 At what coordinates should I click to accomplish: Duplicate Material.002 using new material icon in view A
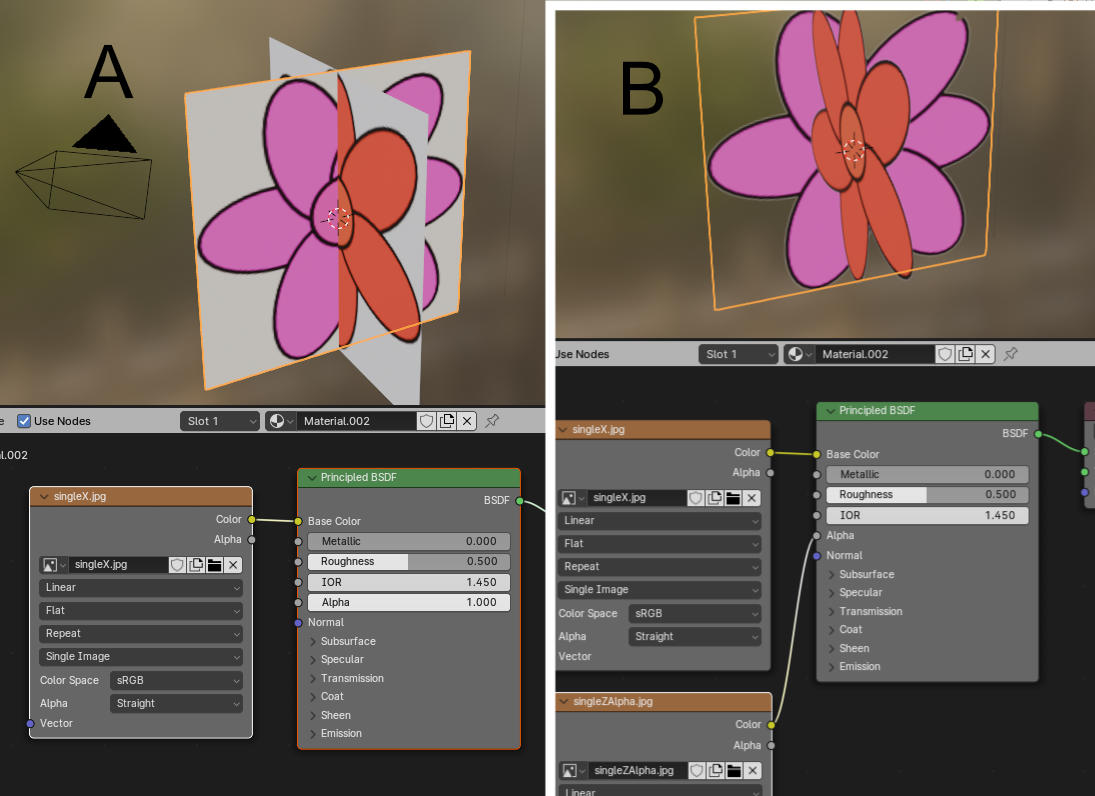point(447,421)
